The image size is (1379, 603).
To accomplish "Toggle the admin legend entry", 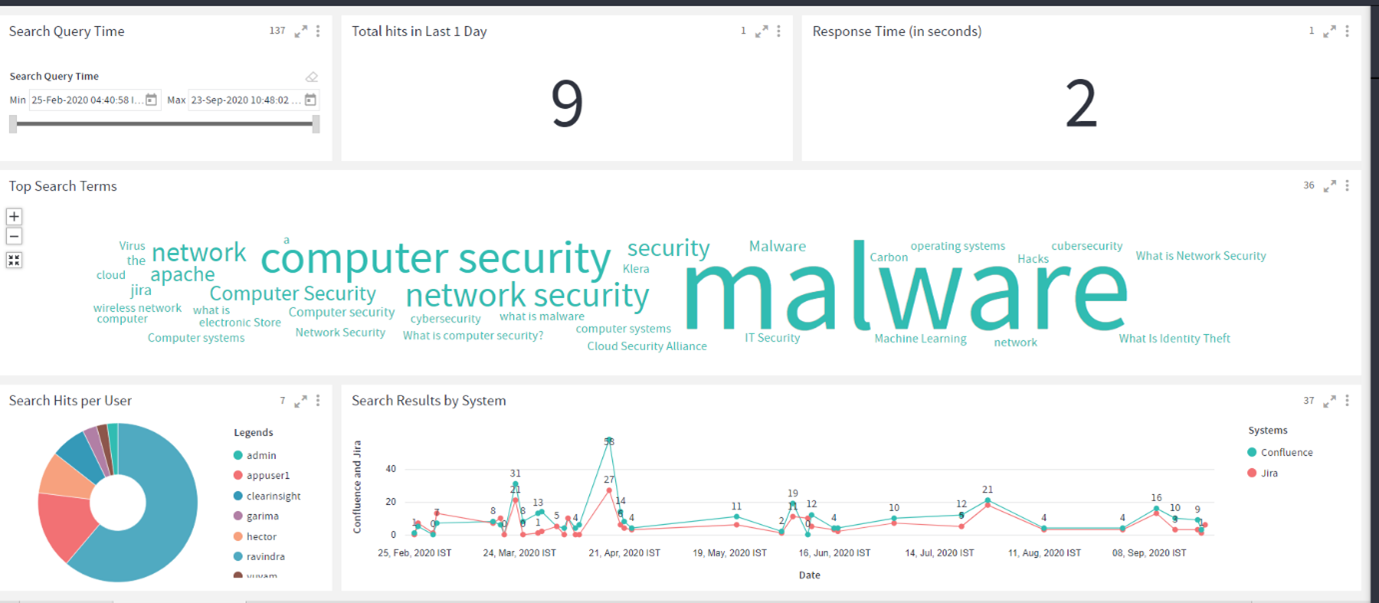I will coord(255,456).
